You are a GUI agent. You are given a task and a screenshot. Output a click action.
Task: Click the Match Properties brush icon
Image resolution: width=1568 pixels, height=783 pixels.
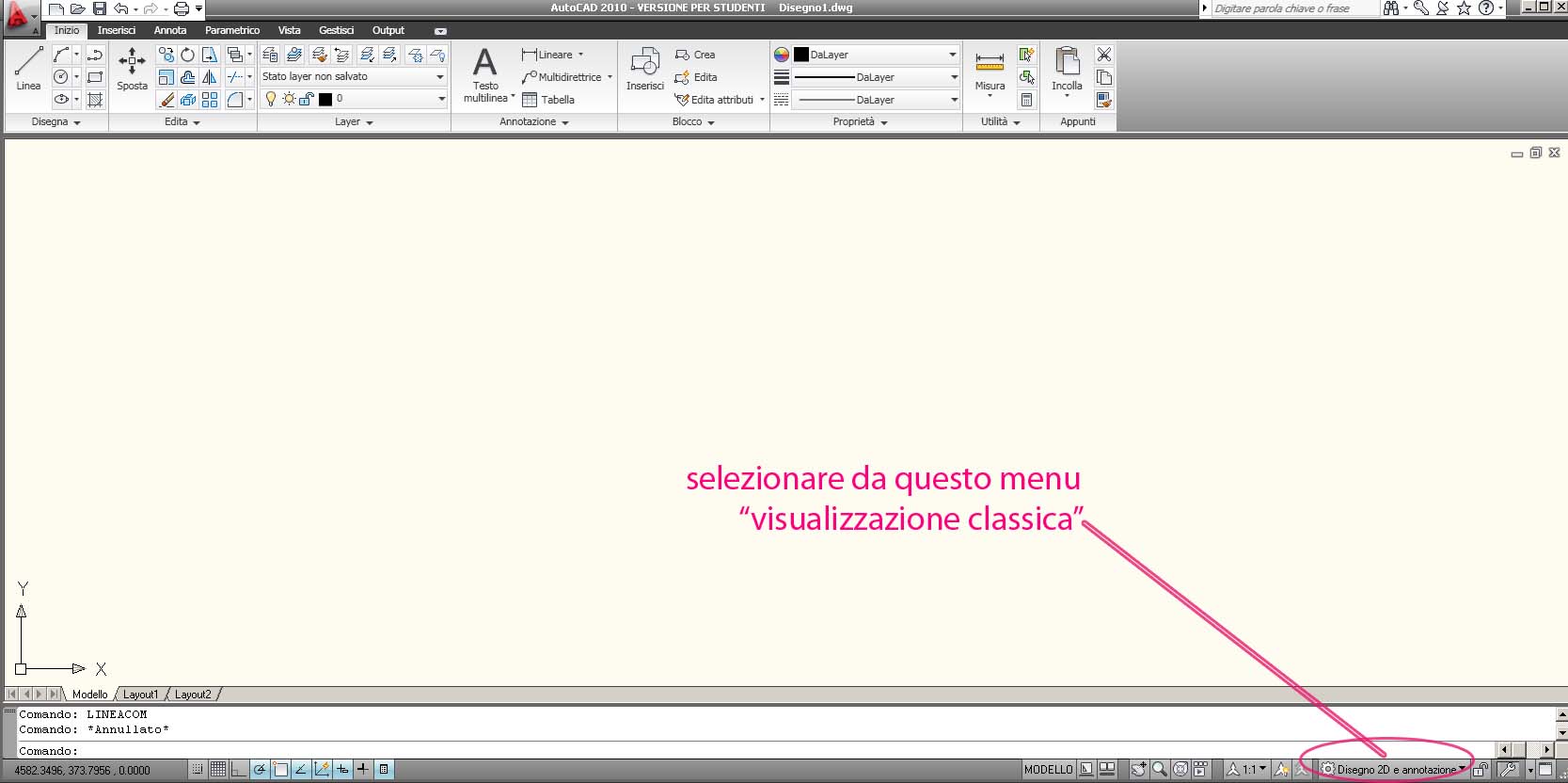point(1104,100)
